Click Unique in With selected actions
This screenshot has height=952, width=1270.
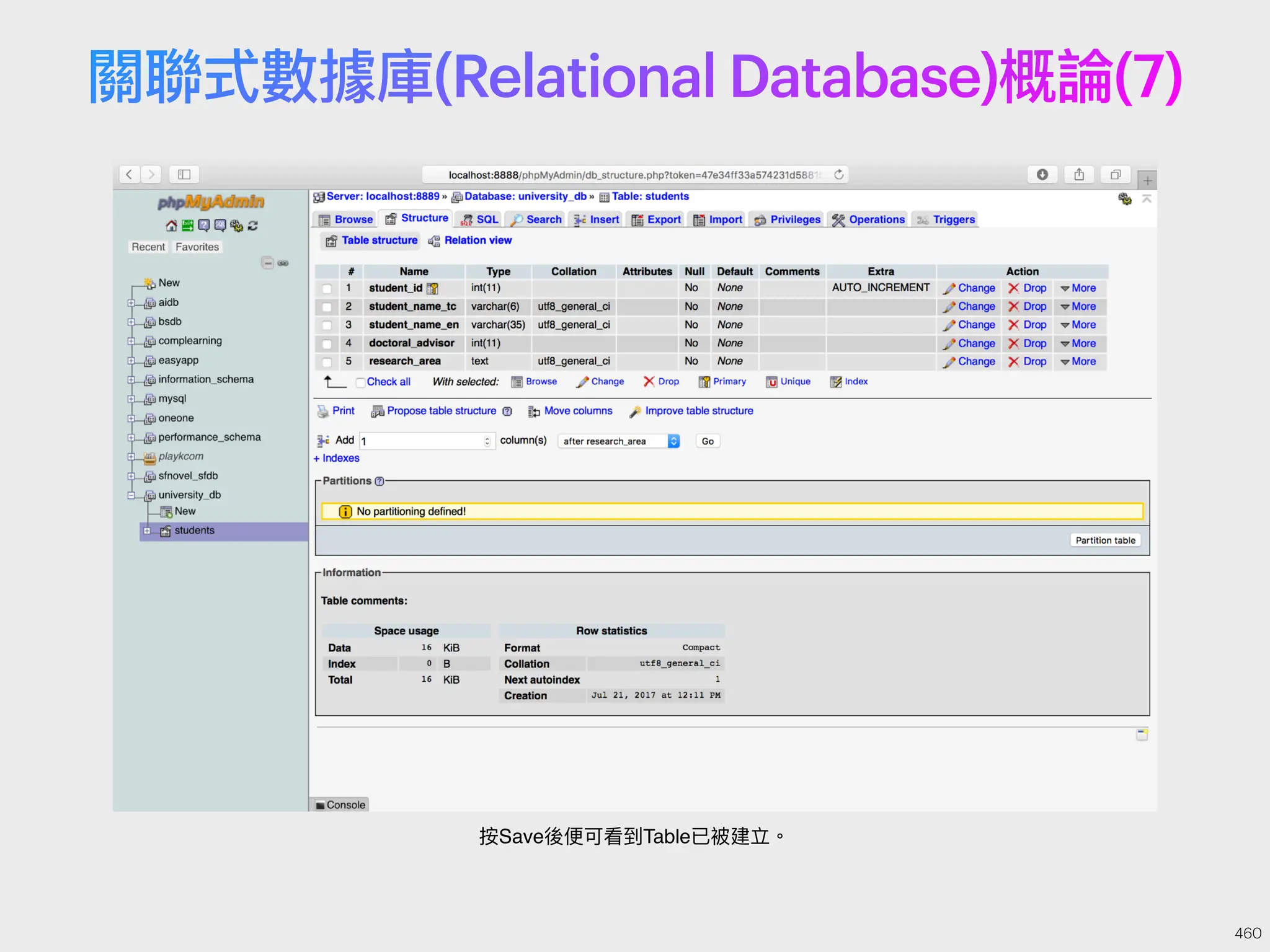click(x=788, y=382)
